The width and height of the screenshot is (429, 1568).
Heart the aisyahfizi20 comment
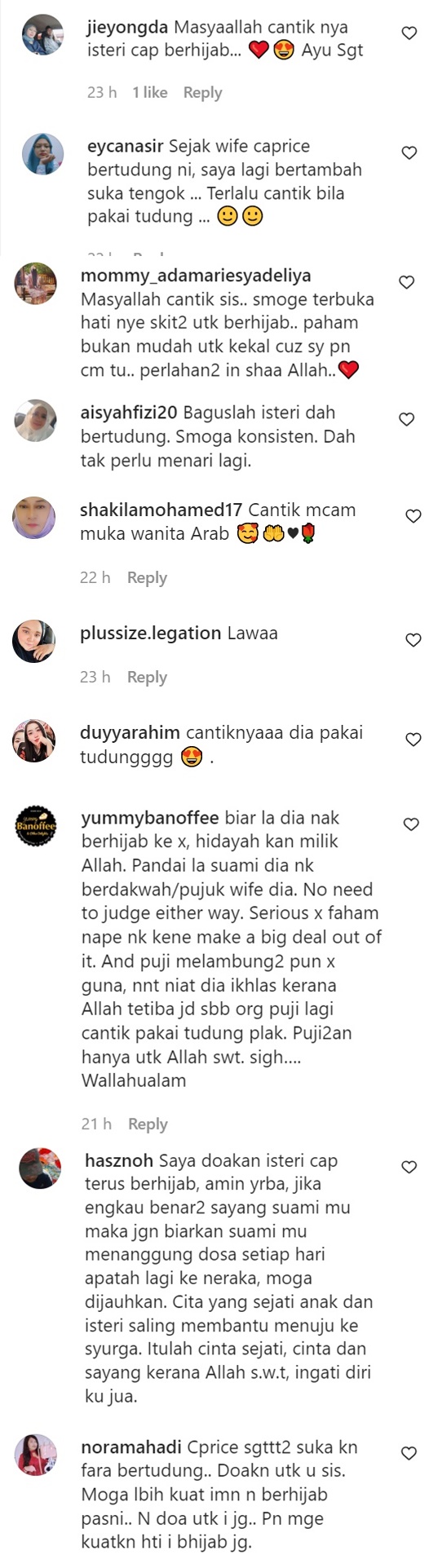point(406,419)
